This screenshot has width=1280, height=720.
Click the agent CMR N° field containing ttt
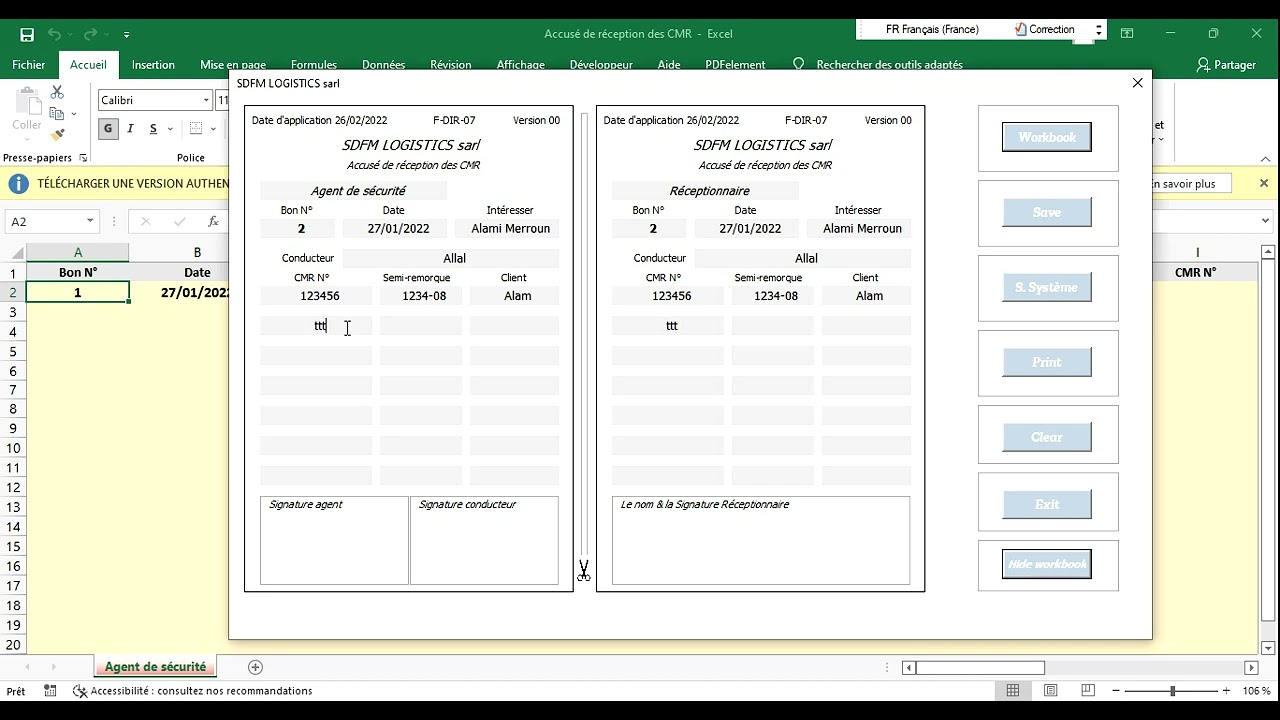[316, 325]
